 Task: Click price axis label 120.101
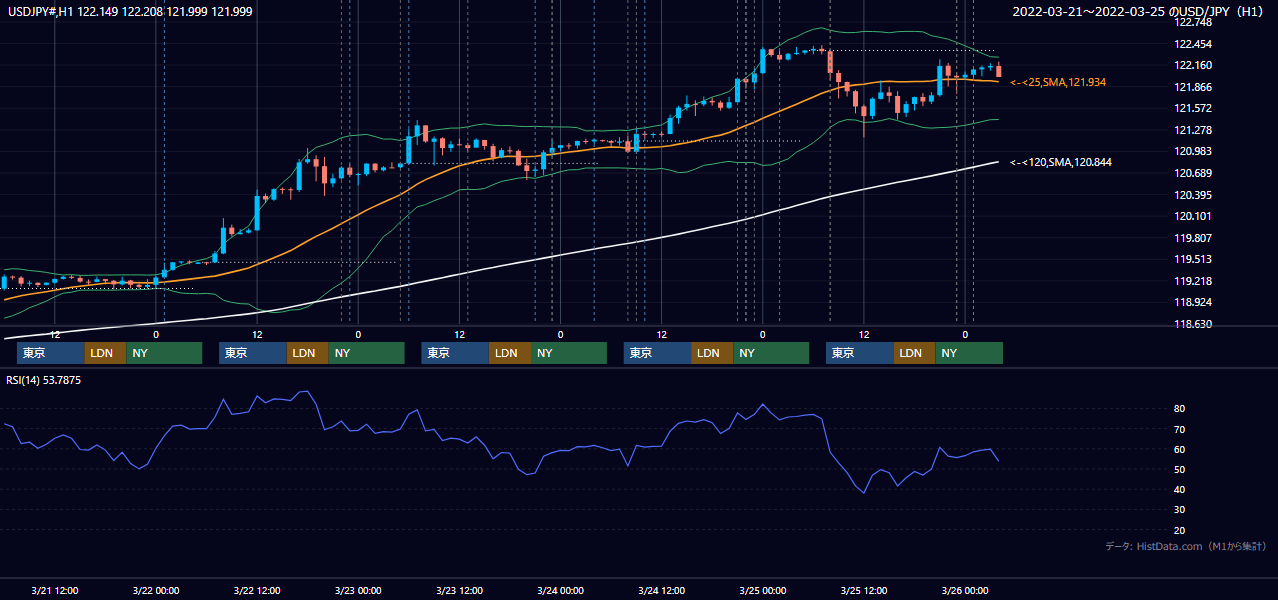pyautogui.click(x=1193, y=217)
